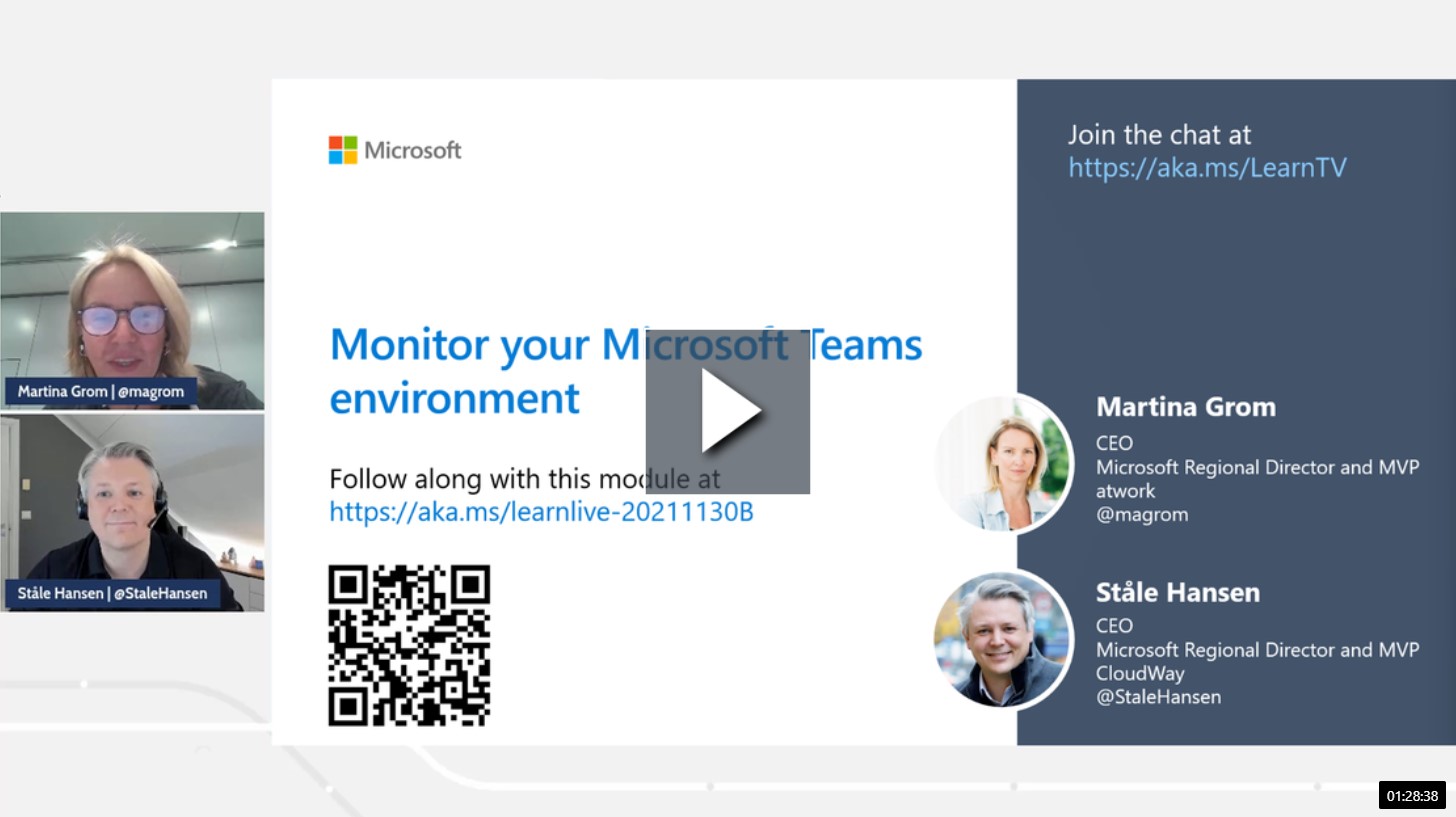Screen dimensions: 1456x817
Task: Click the 01:28:38 duration badge
Action: (x=1412, y=796)
